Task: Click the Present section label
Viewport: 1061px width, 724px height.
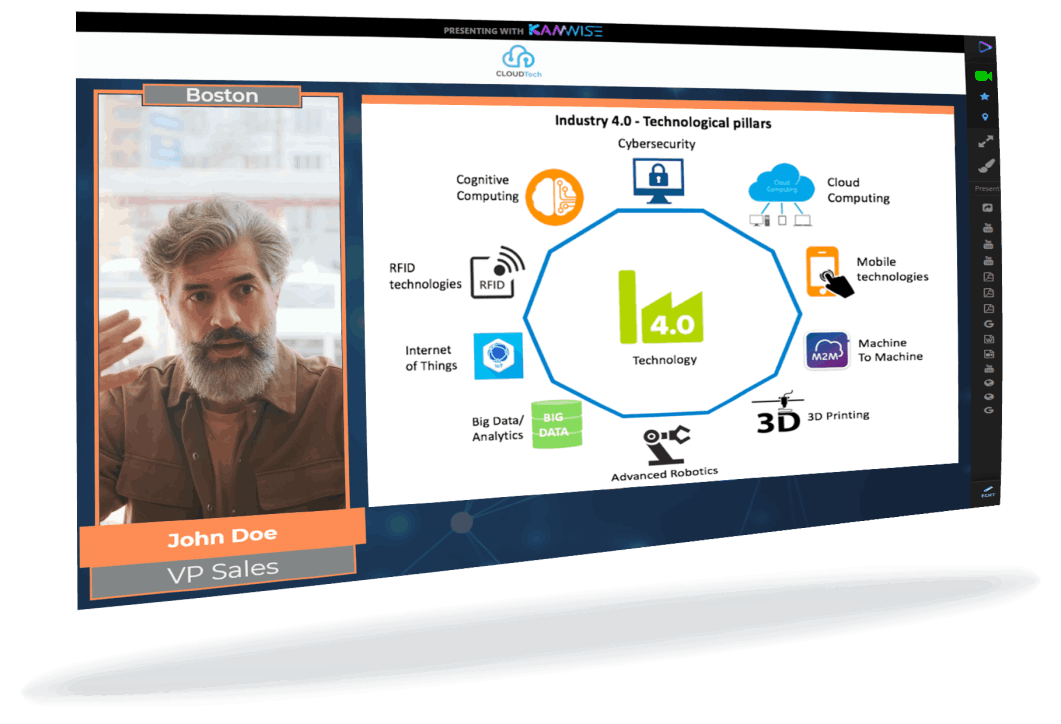Action: (x=987, y=189)
